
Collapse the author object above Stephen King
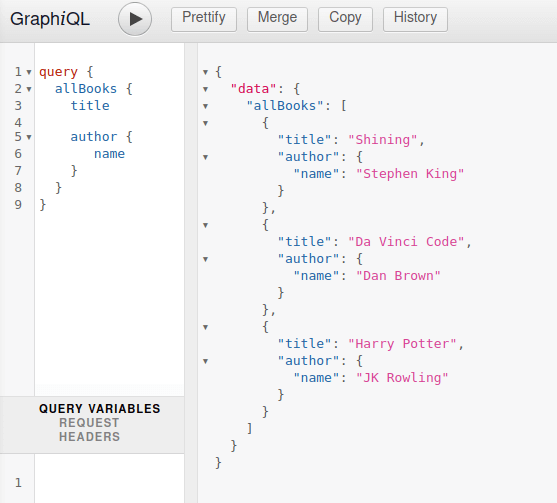(x=205, y=157)
